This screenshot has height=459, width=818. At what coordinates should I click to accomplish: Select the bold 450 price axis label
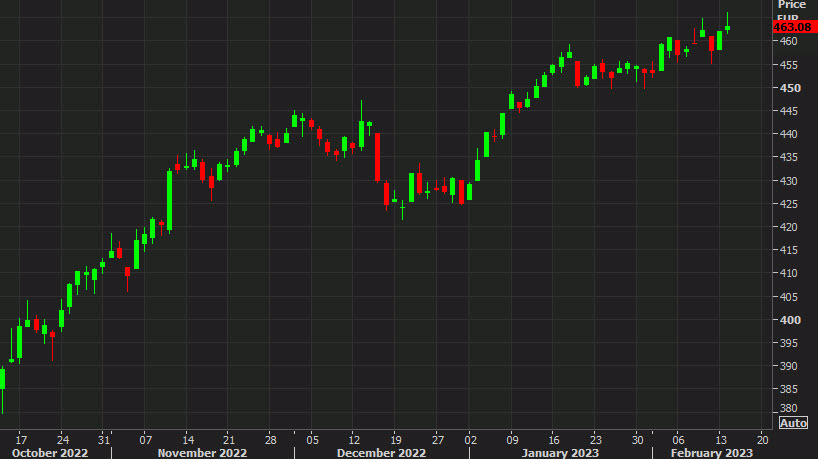(x=790, y=88)
